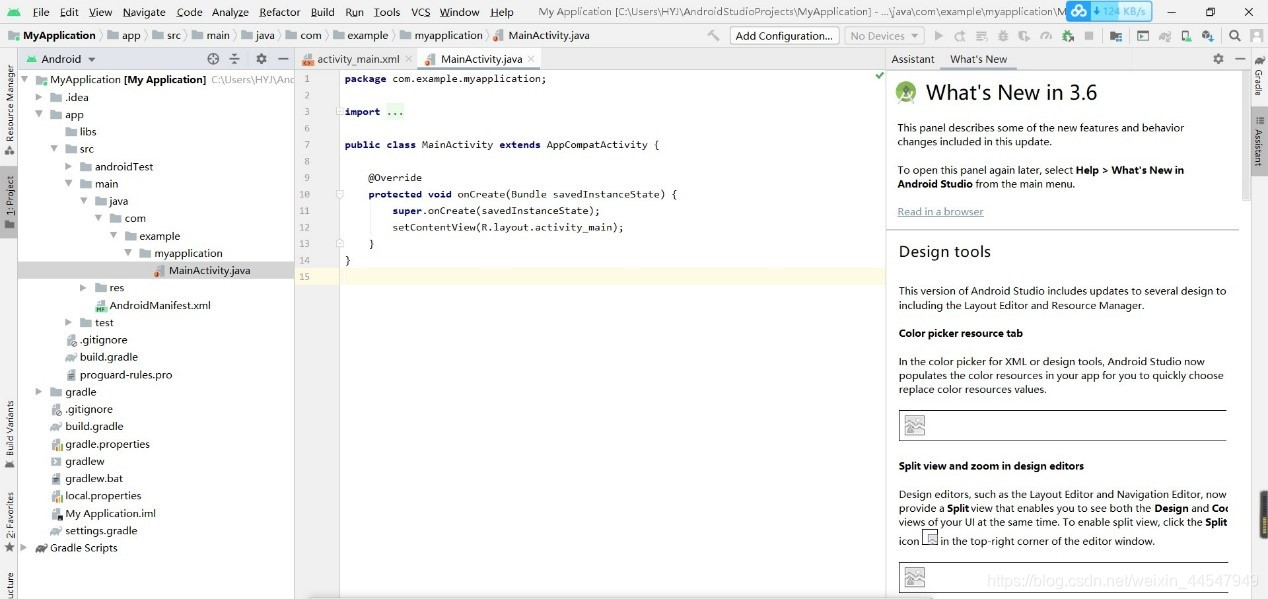Click the green inspection checkmark in editor

879,76
